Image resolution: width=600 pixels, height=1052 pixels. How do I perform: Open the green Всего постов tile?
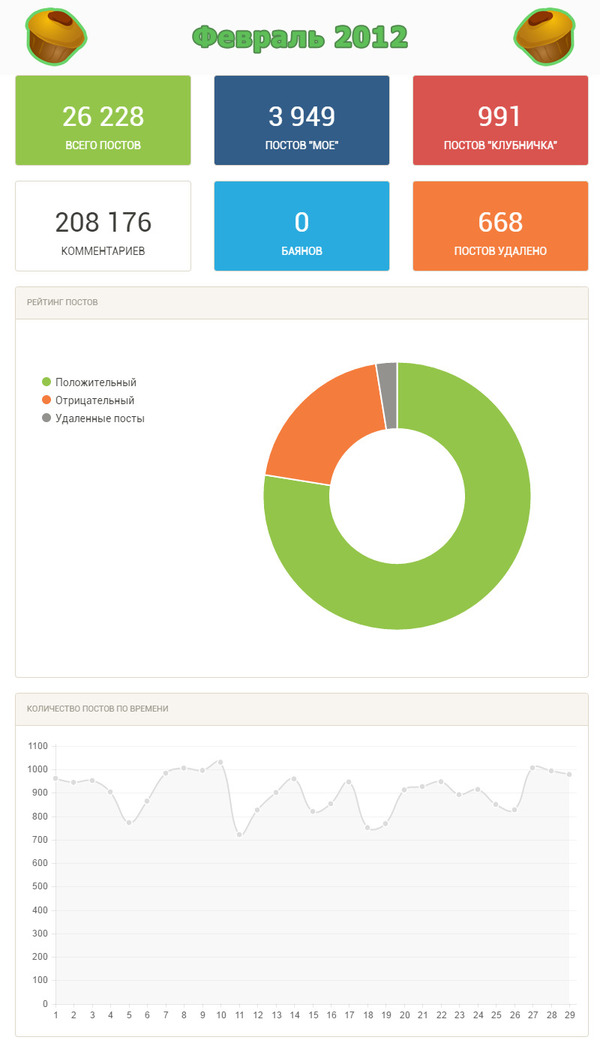pyautogui.click(x=102, y=120)
